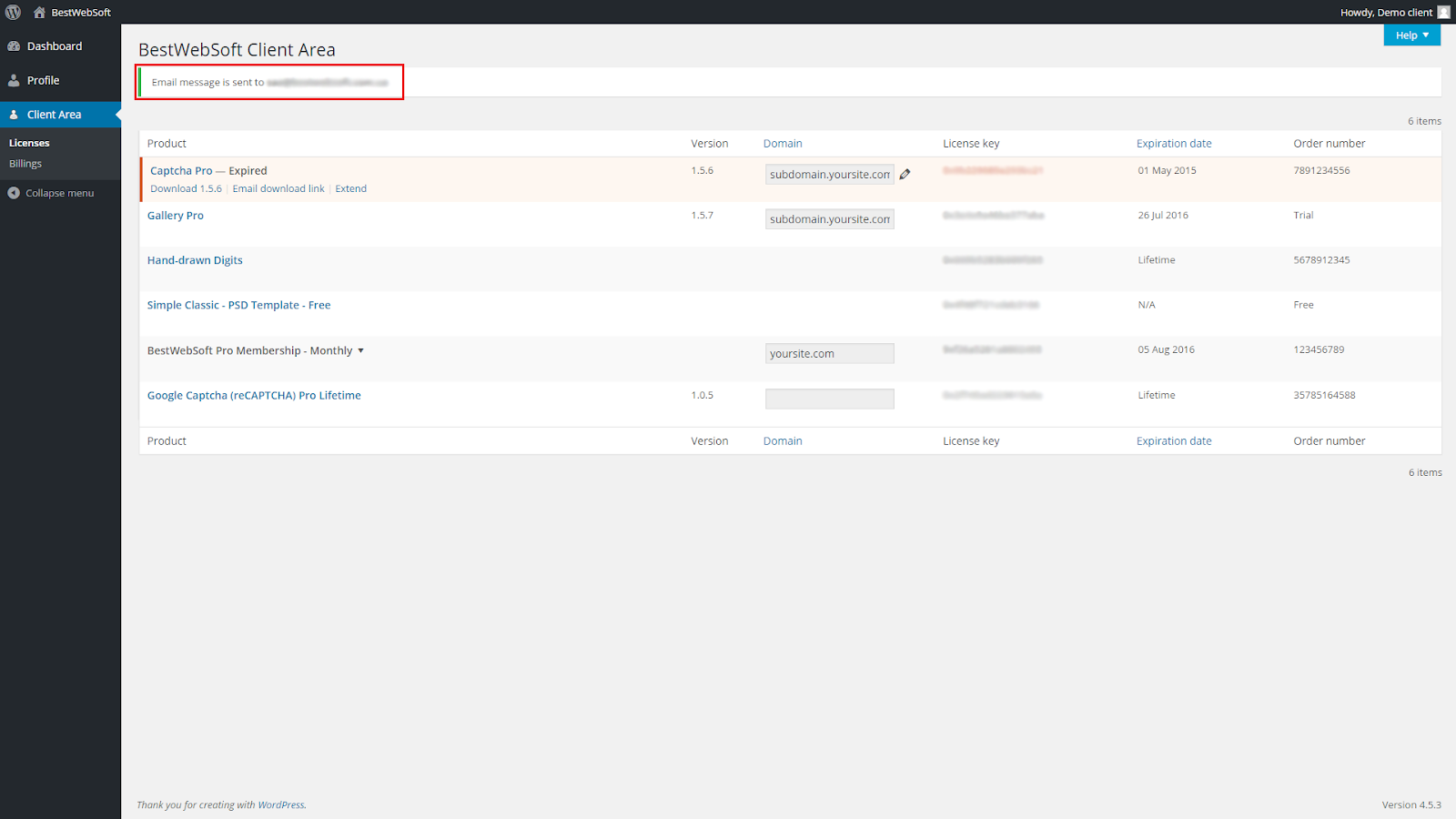1456x819 pixels.
Task: Click the WordPress logo icon
Action: [13, 12]
